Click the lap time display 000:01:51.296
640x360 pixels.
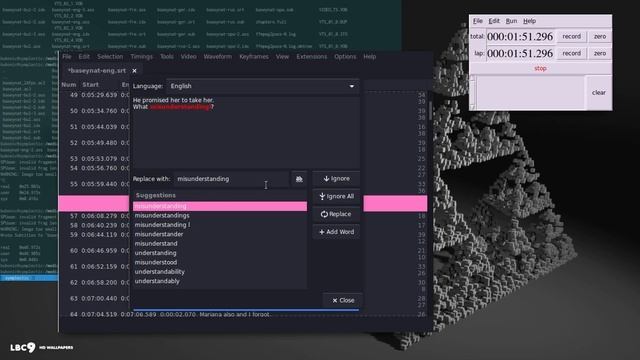[x=520, y=53]
